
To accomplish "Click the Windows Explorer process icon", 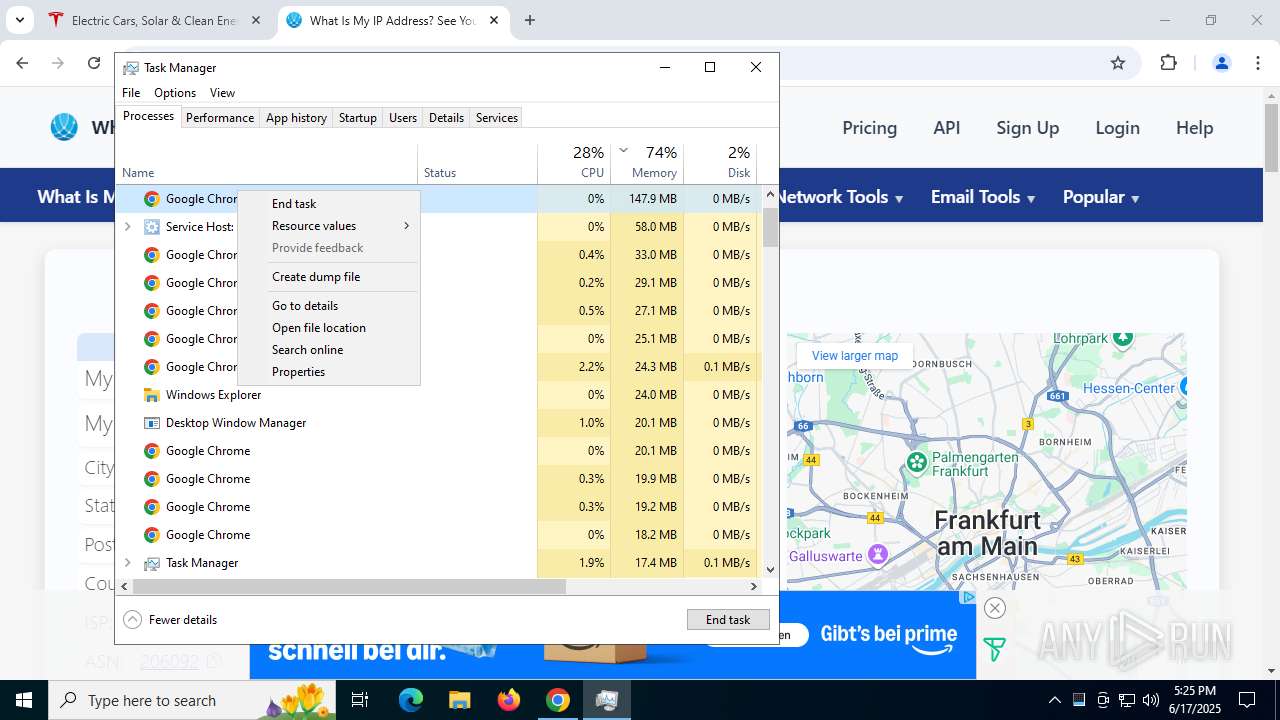I will (152, 395).
